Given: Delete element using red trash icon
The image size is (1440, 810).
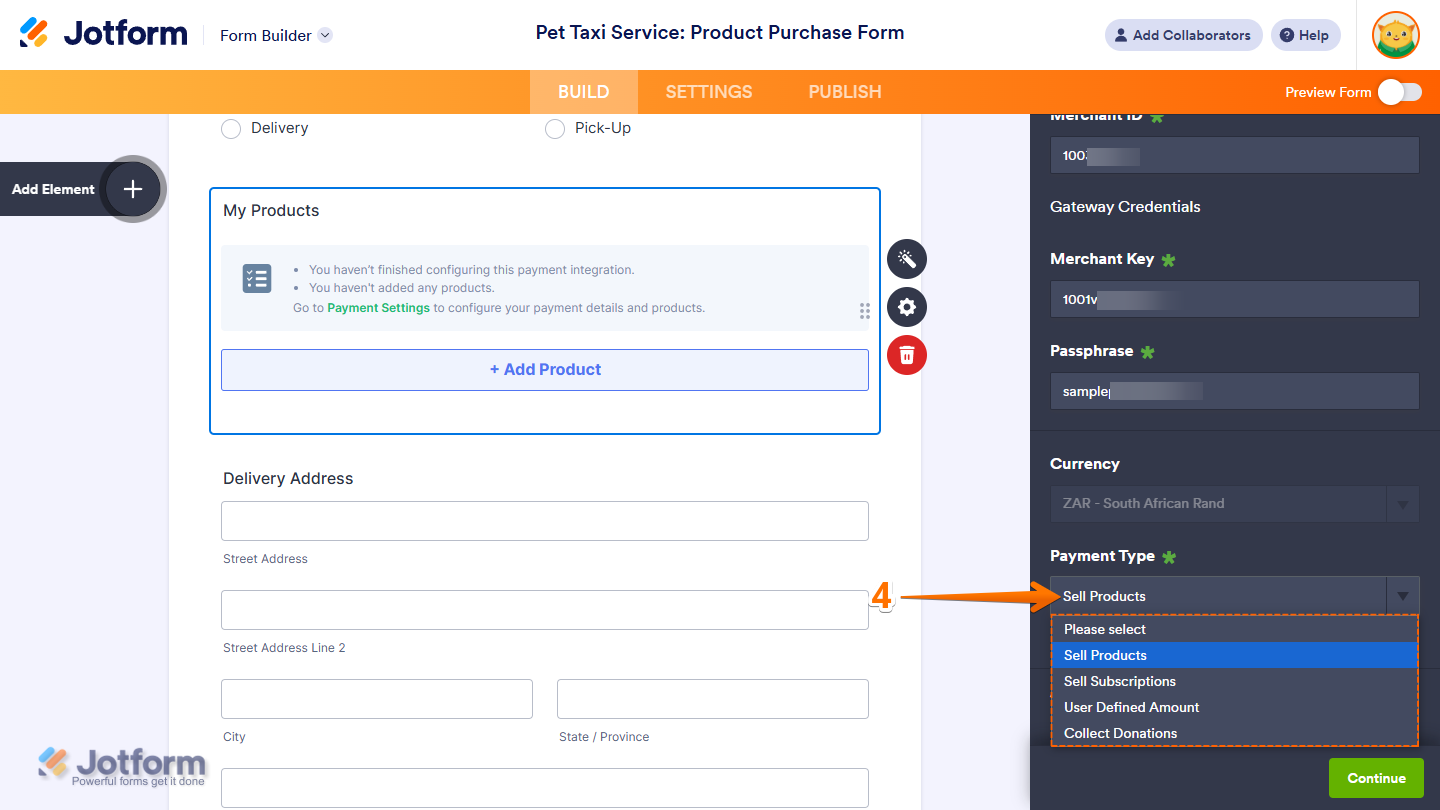Looking at the screenshot, I should 907,355.
